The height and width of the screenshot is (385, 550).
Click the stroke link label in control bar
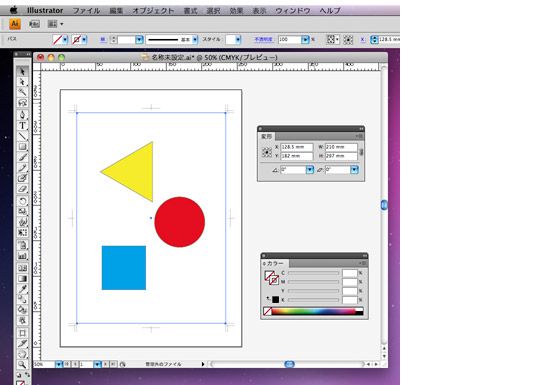click(x=102, y=40)
